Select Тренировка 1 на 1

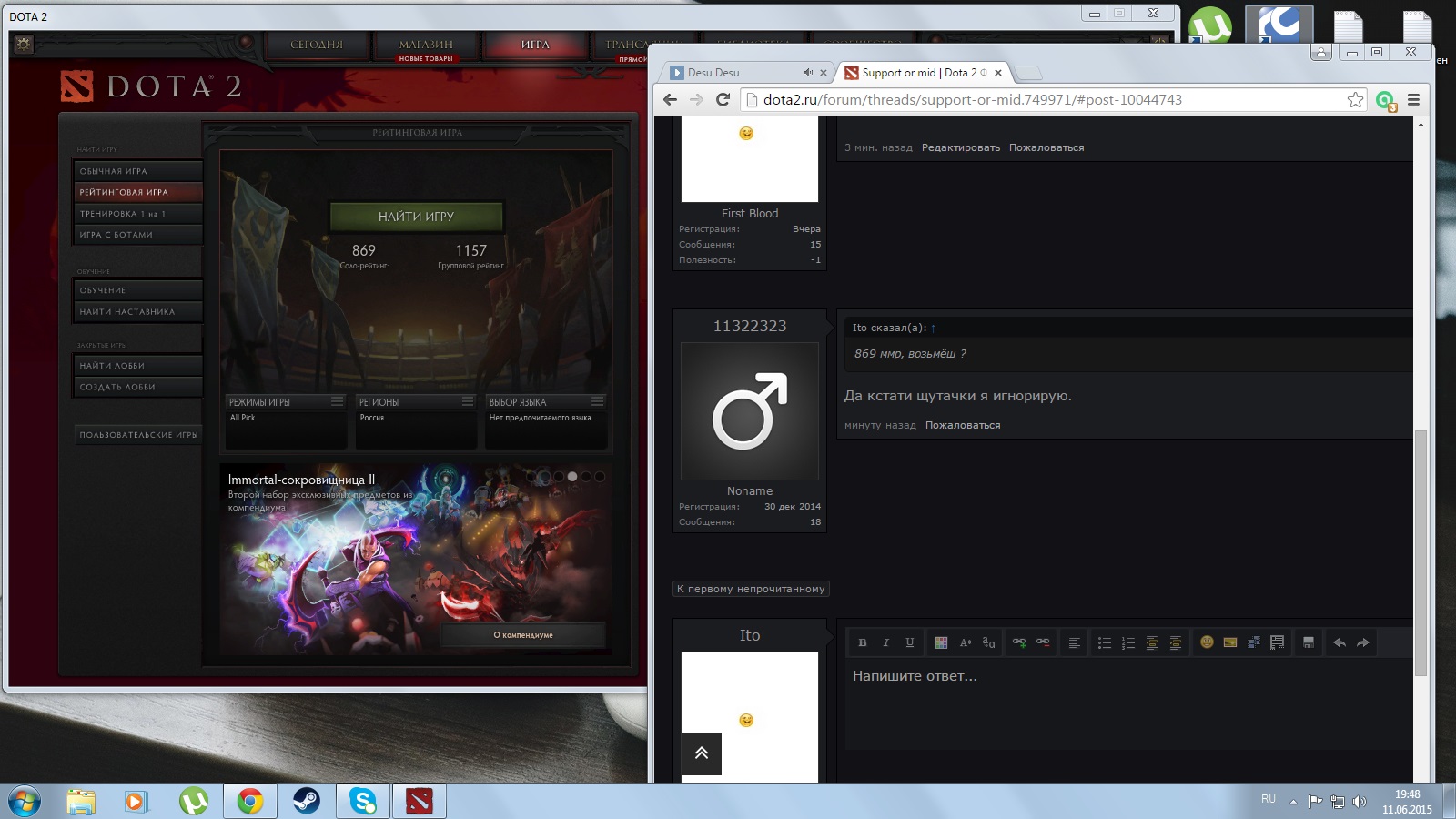click(x=137, y=214)
